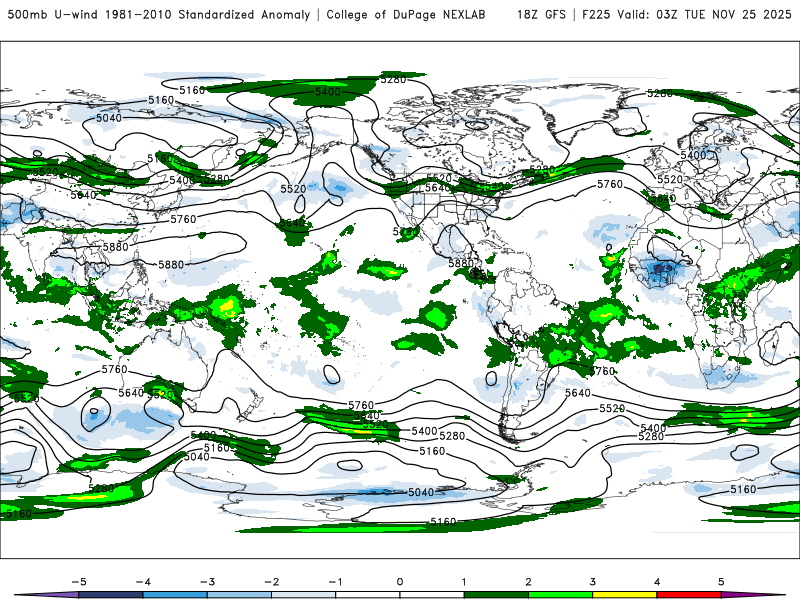This screenshot has height=600, width=800.
Task: Click the colorbar label '2'
Action: click(528, 582)
